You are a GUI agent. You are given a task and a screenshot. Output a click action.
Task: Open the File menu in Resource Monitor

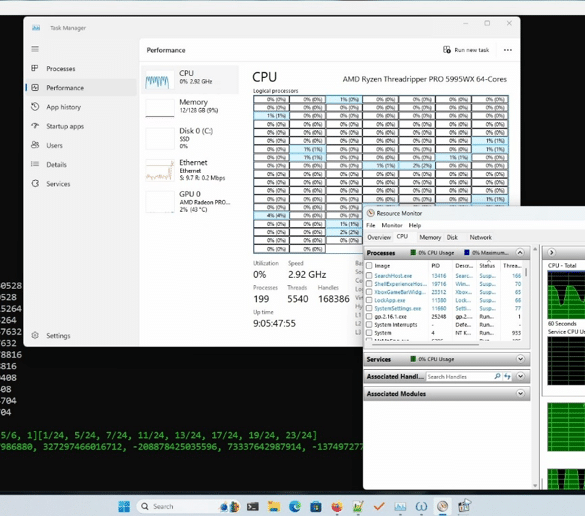(x=370, y=225)
